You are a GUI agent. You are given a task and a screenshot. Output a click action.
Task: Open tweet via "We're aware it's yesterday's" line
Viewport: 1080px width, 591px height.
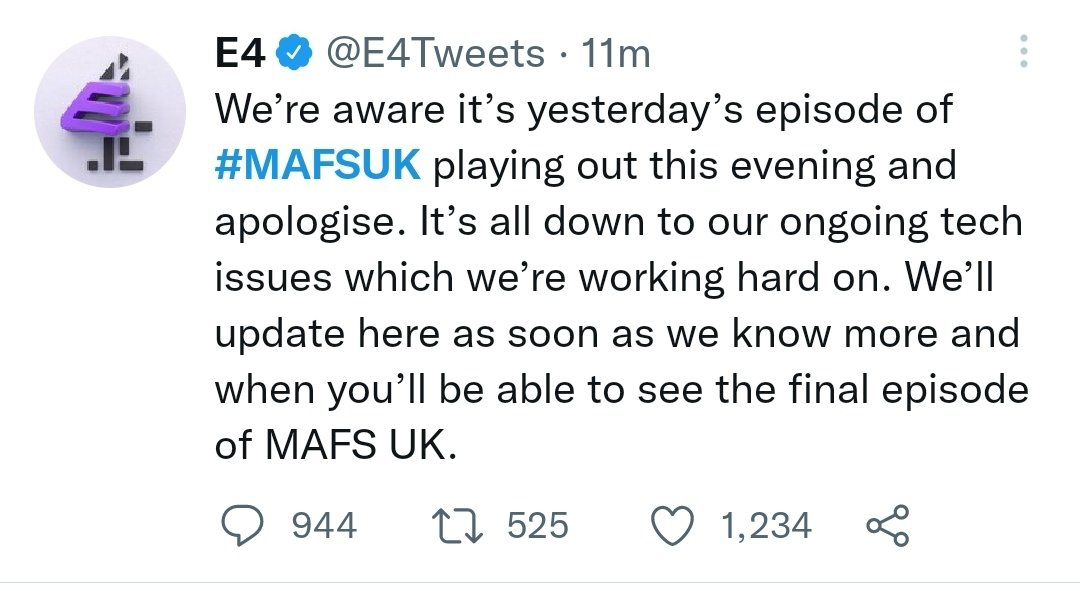[x=479, y=110]
